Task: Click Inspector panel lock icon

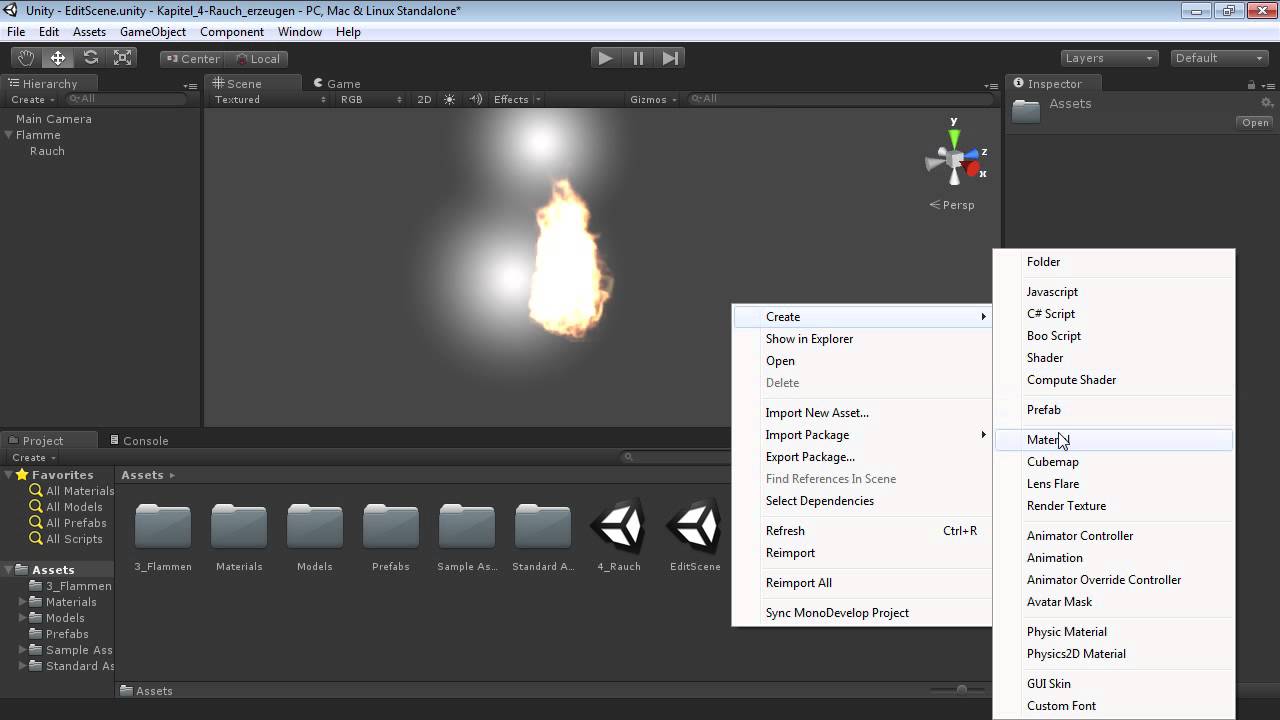Action: click(1251, 84)
